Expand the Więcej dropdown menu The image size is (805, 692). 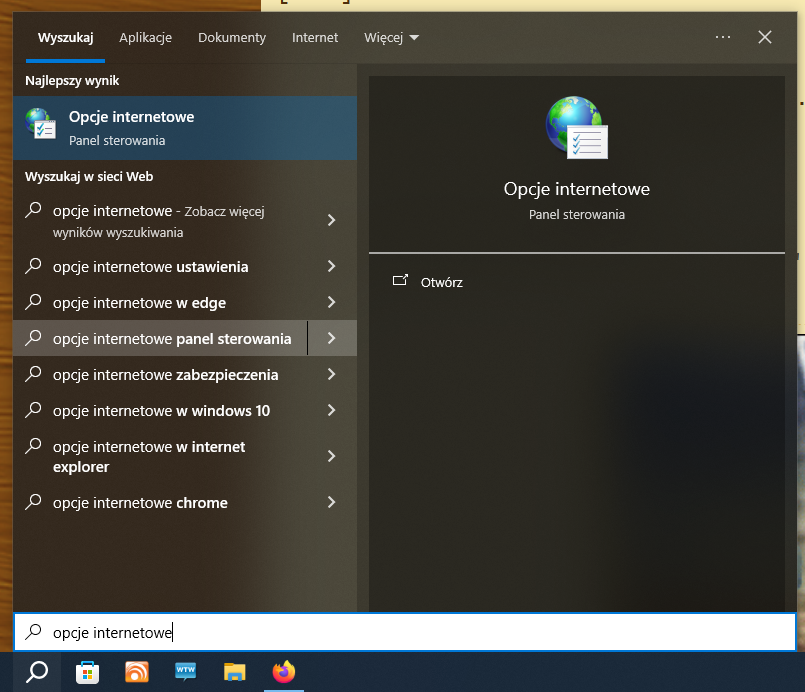click(x=391, y=37)
